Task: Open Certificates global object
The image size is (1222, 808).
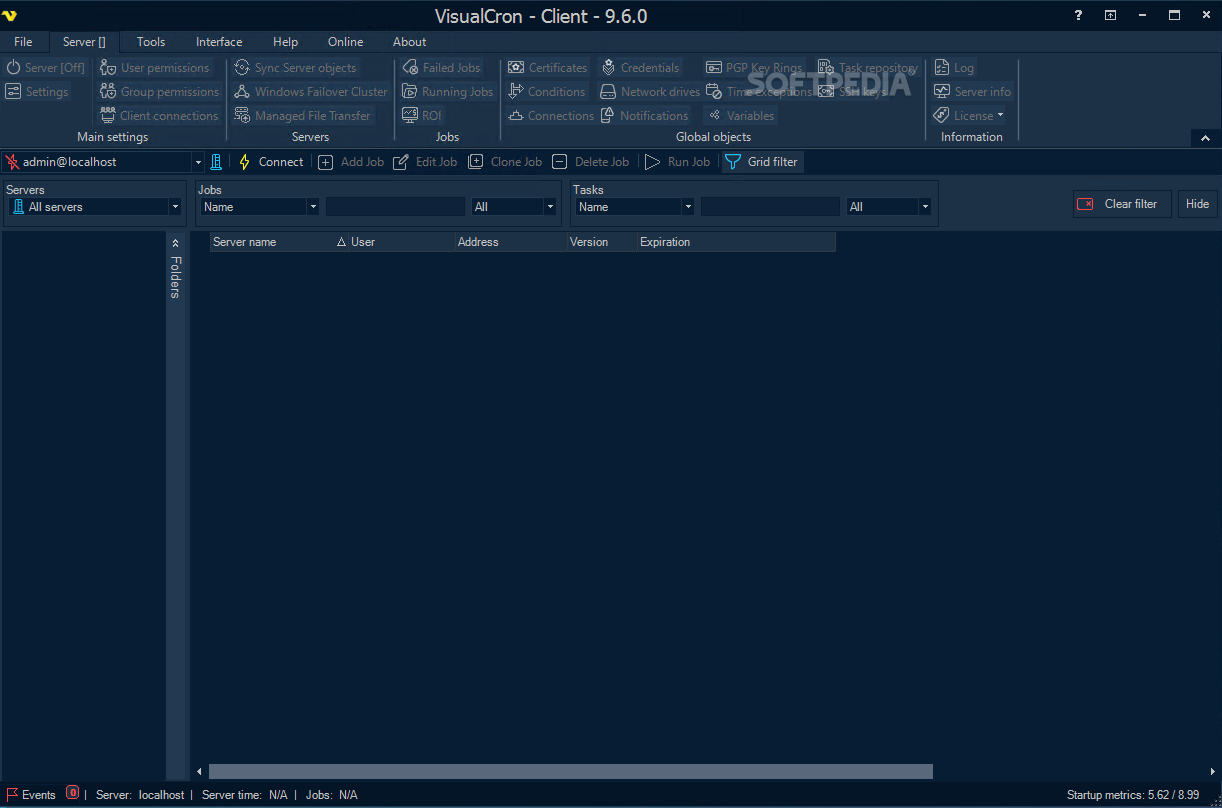Action: tap(548, 68)
